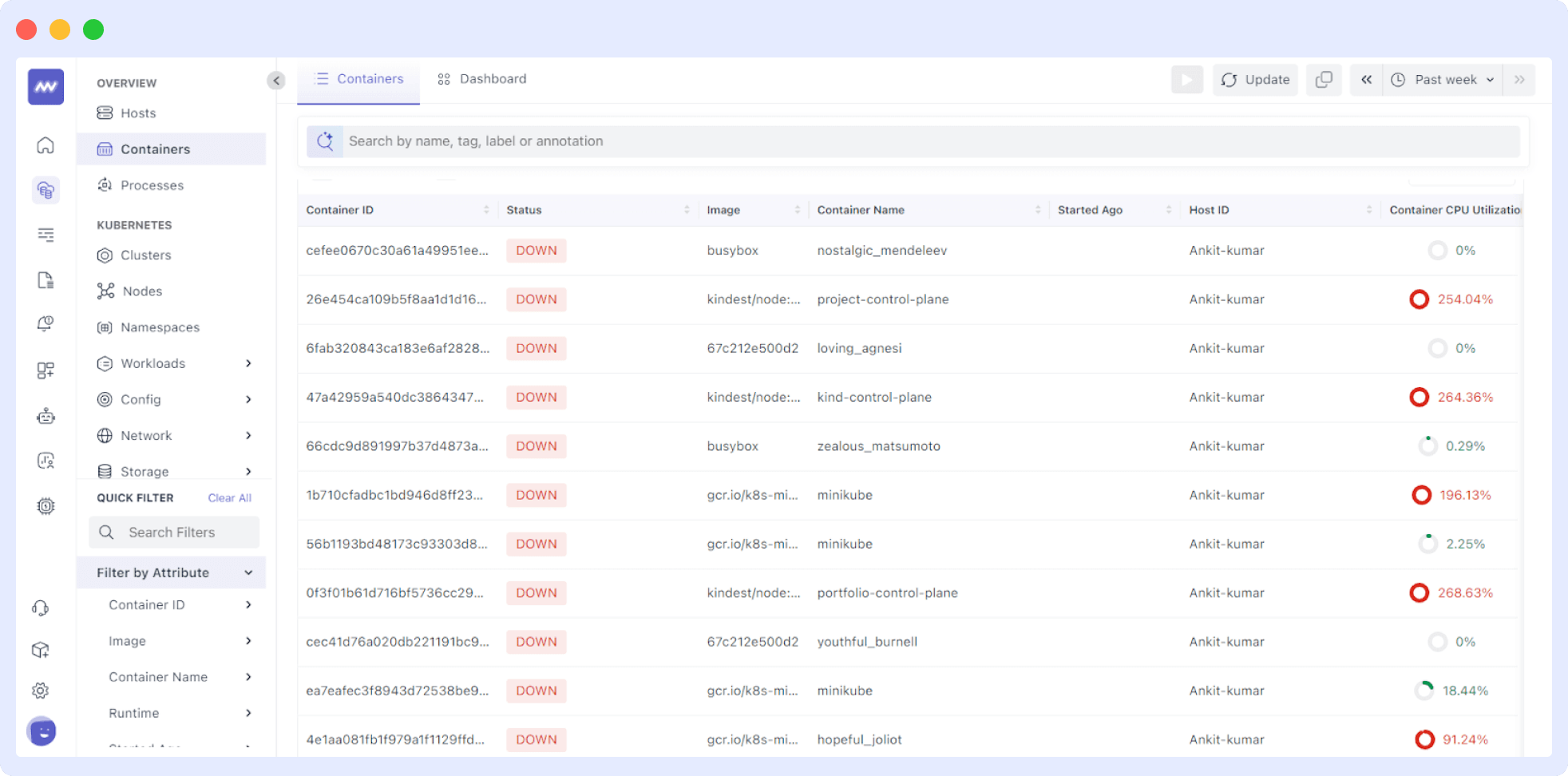Click the copy dashboard icon in toolbar
The height and width of the screenshot is (776, 1568).
tap(1324, 79)
